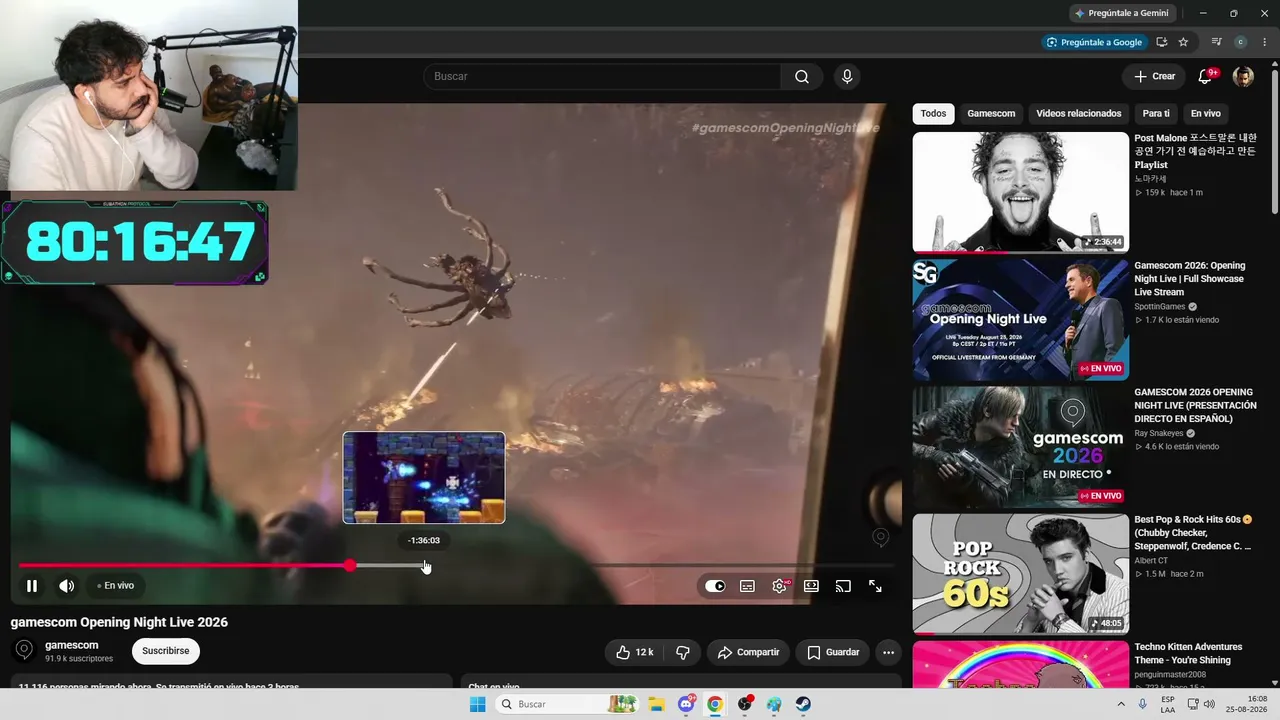Cast the video to a TV

pos(843,586)
